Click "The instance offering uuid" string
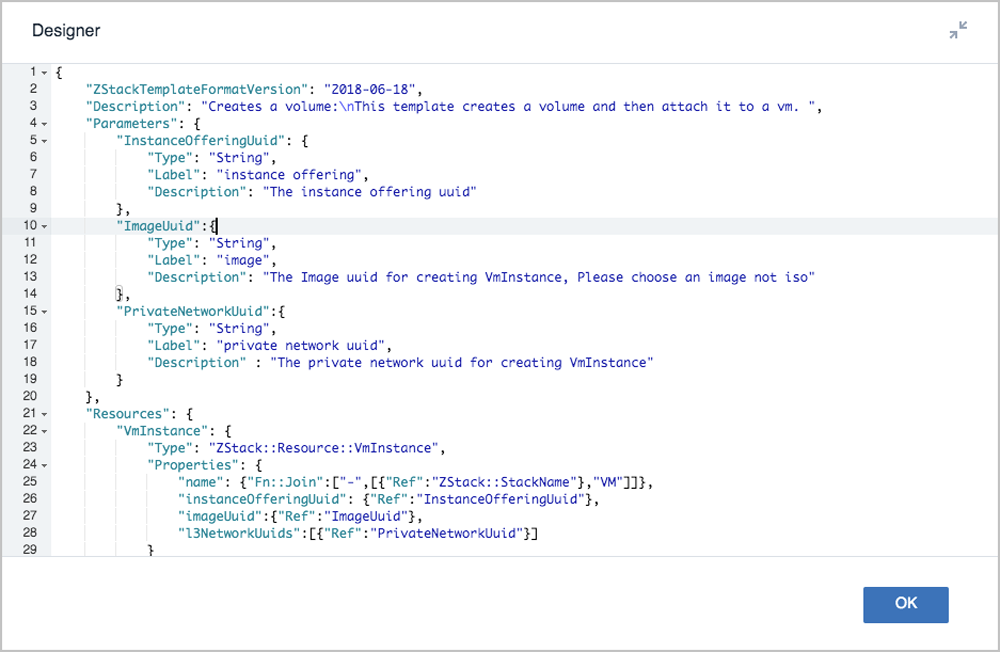 [369, 192]
